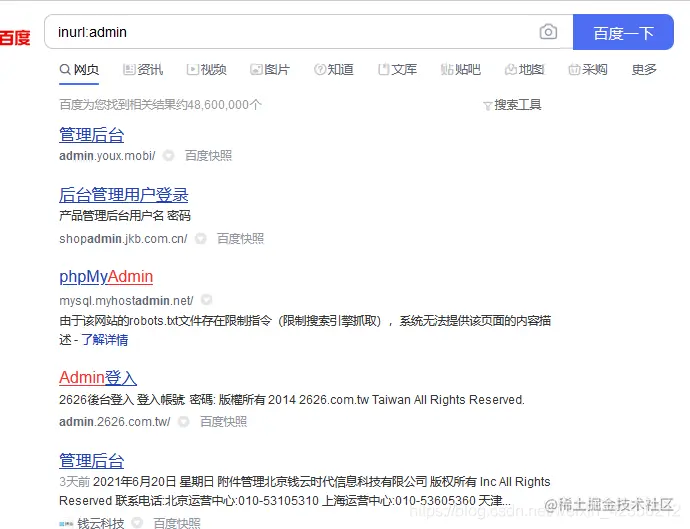Switch to the 资讯 tab
This screenshot has width=690, height=529.
click(x=143, y=69)
